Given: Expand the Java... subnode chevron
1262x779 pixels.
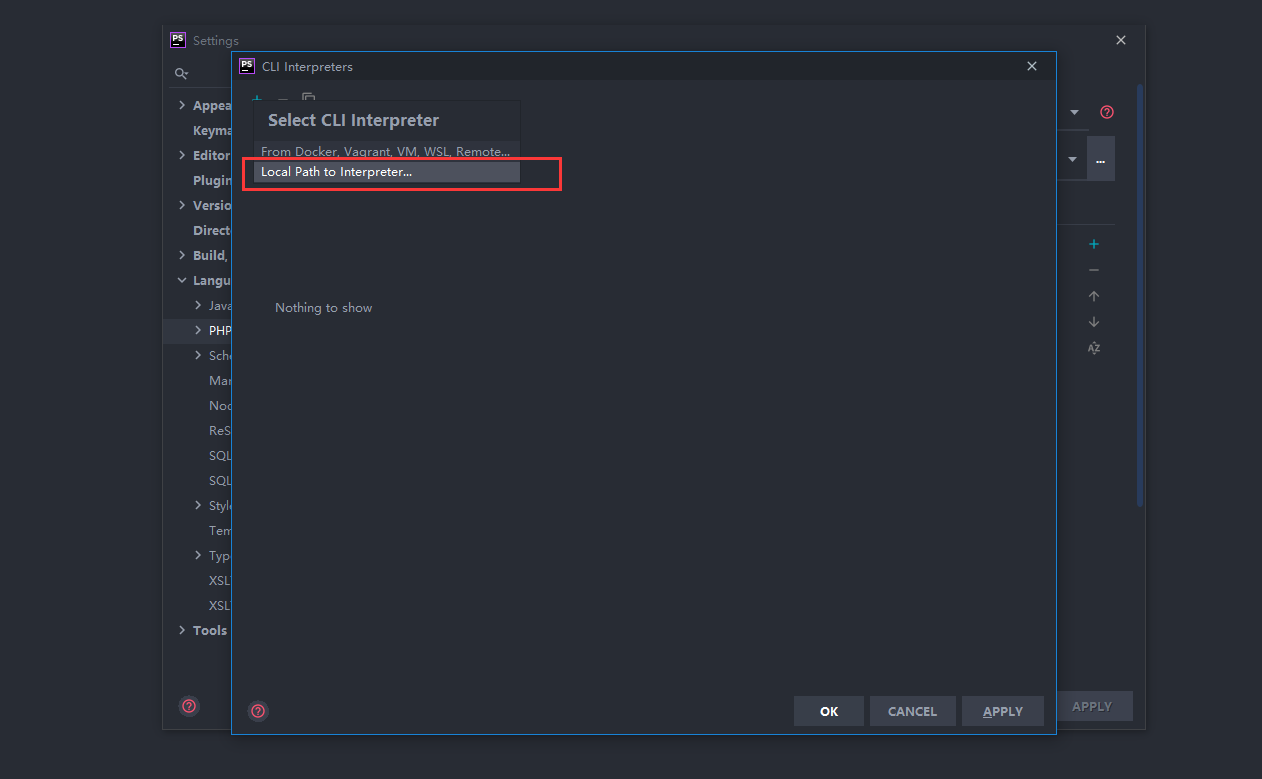Looking at the screenshot, I should pyautogui.click(x=198, y=305).
